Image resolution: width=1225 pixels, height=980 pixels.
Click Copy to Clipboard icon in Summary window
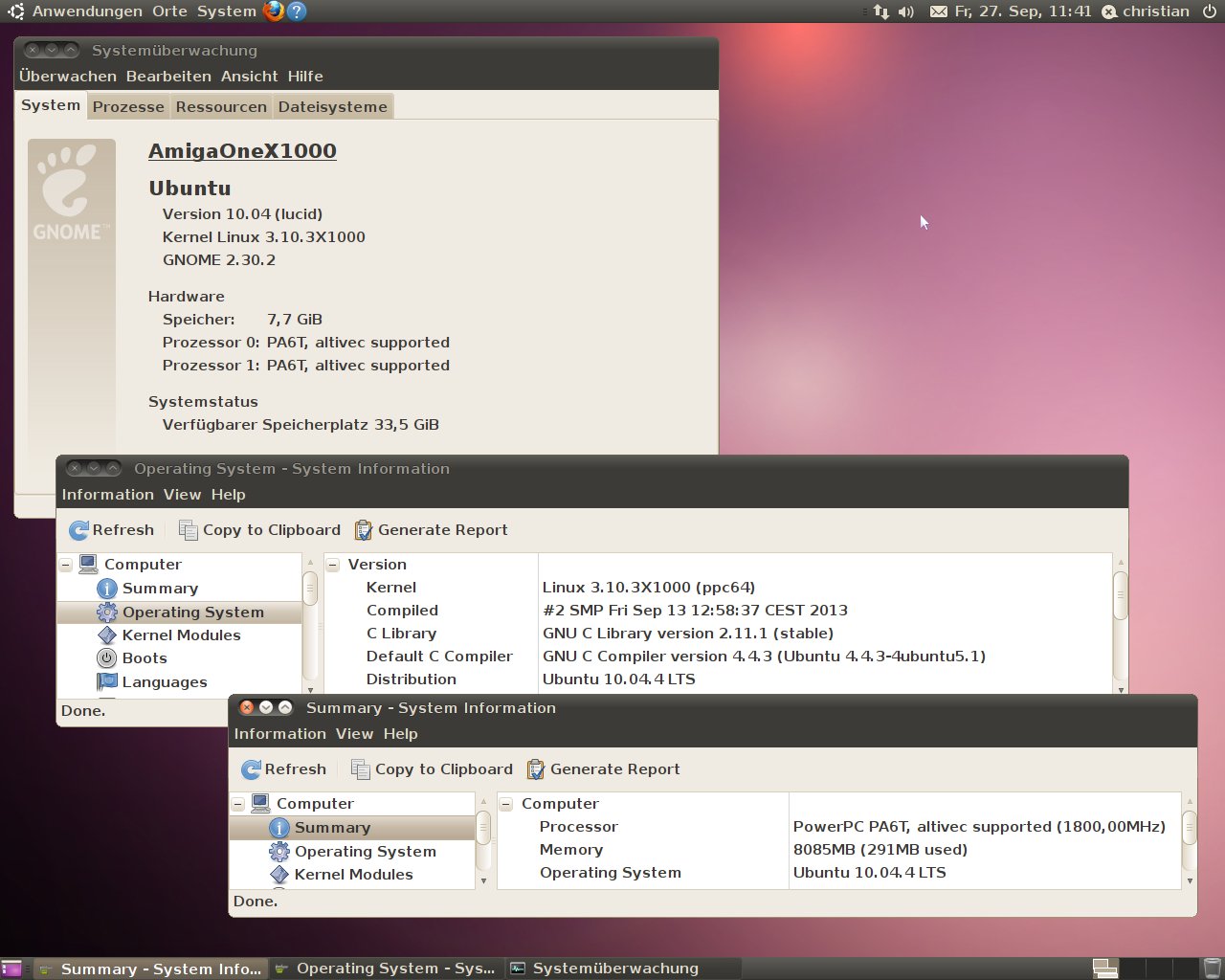coord(361,769)
